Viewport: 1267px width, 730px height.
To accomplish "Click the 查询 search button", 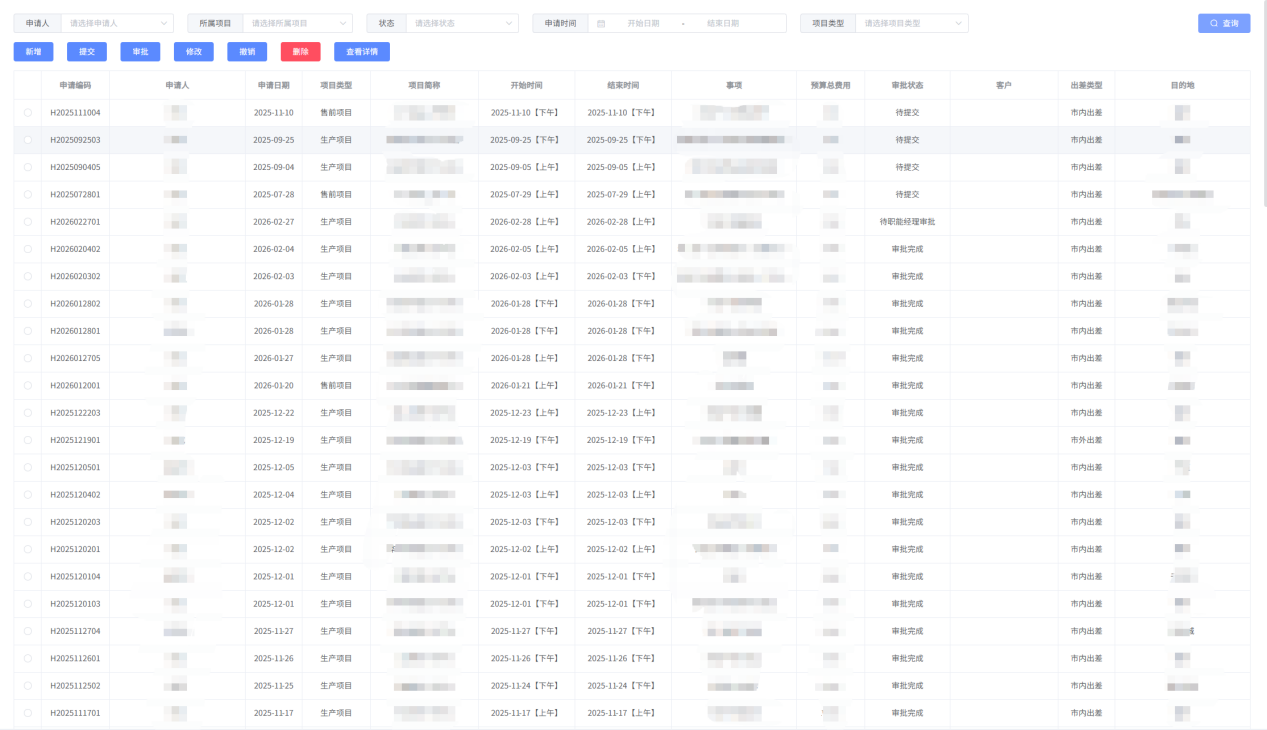I will tap(1223, 23).
